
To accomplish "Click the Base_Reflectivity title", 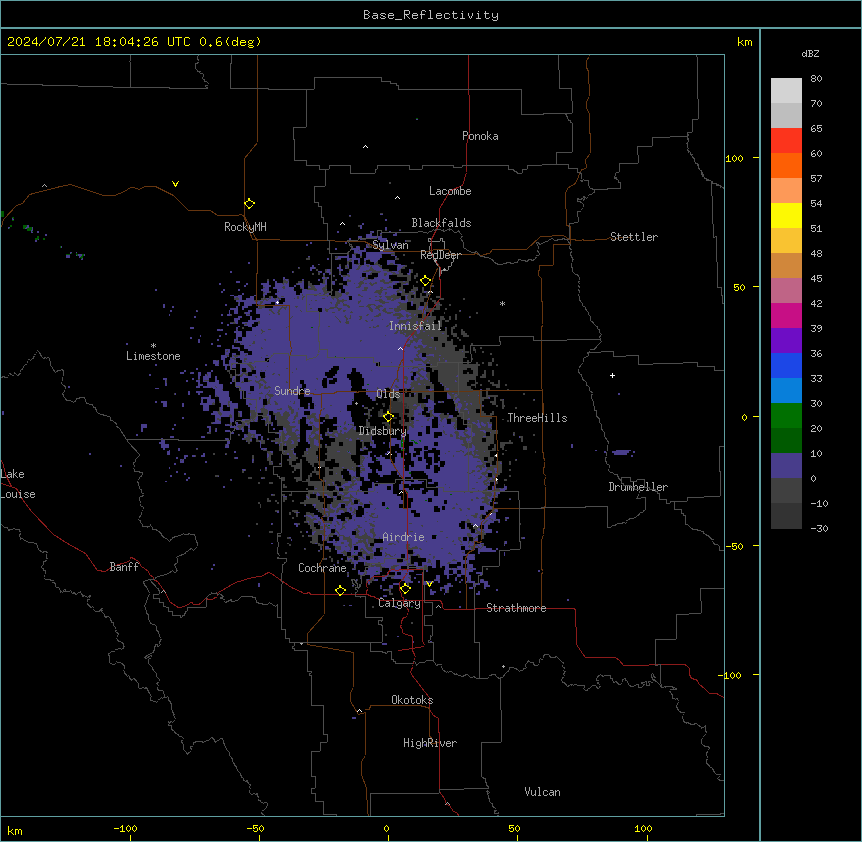I will 431,15.
